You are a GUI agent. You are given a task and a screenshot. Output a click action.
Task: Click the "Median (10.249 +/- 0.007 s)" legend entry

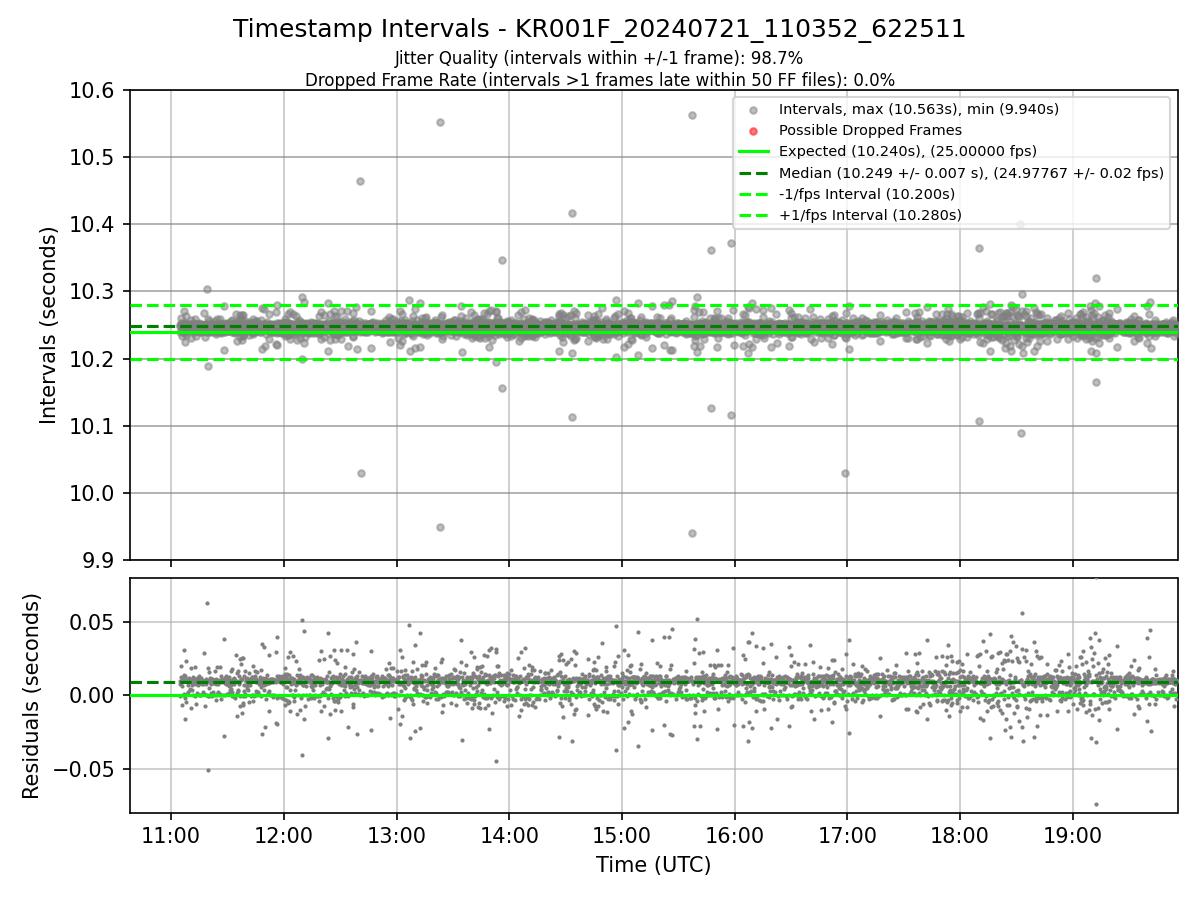click(971, 173)
